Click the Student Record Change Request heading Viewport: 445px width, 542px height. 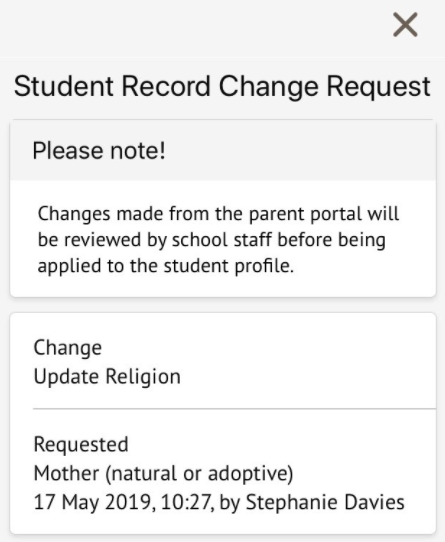click(222, 86)
